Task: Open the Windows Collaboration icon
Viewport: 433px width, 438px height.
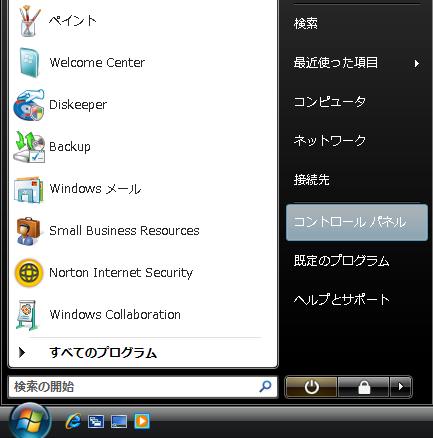Action: [28, 315]
